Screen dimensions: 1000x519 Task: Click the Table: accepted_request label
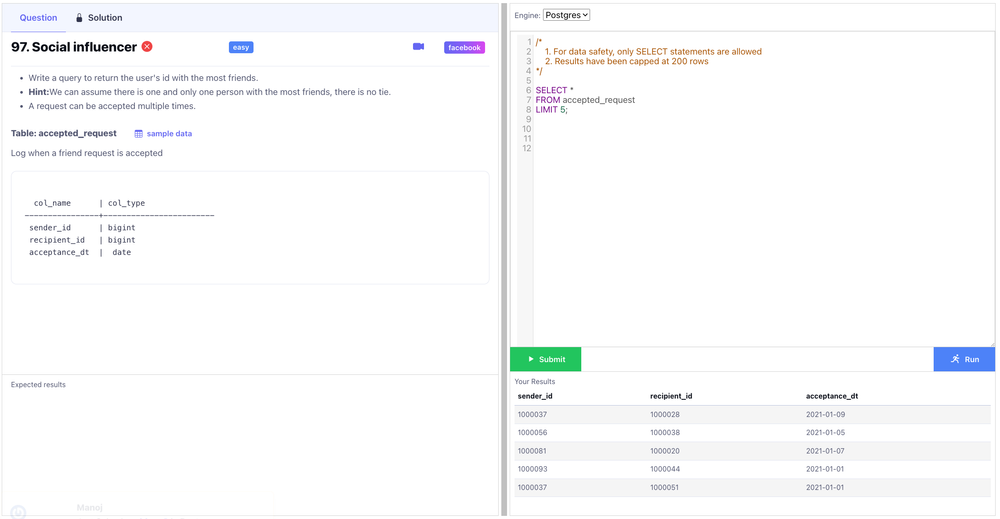tap(64, 133)
